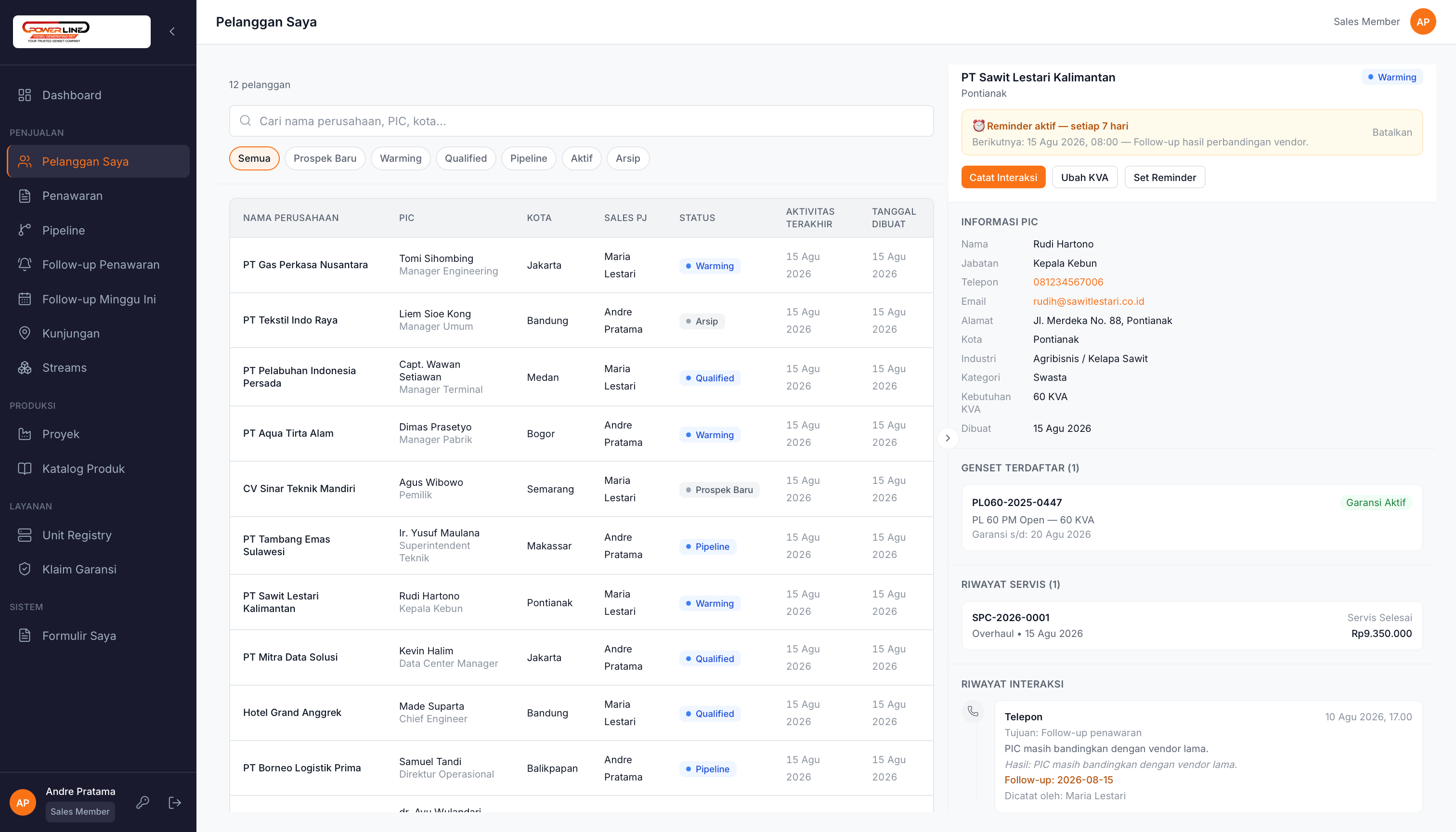Click the Klaim Garansi shield icon
The image size is (1456, 832).
point(25,569)
